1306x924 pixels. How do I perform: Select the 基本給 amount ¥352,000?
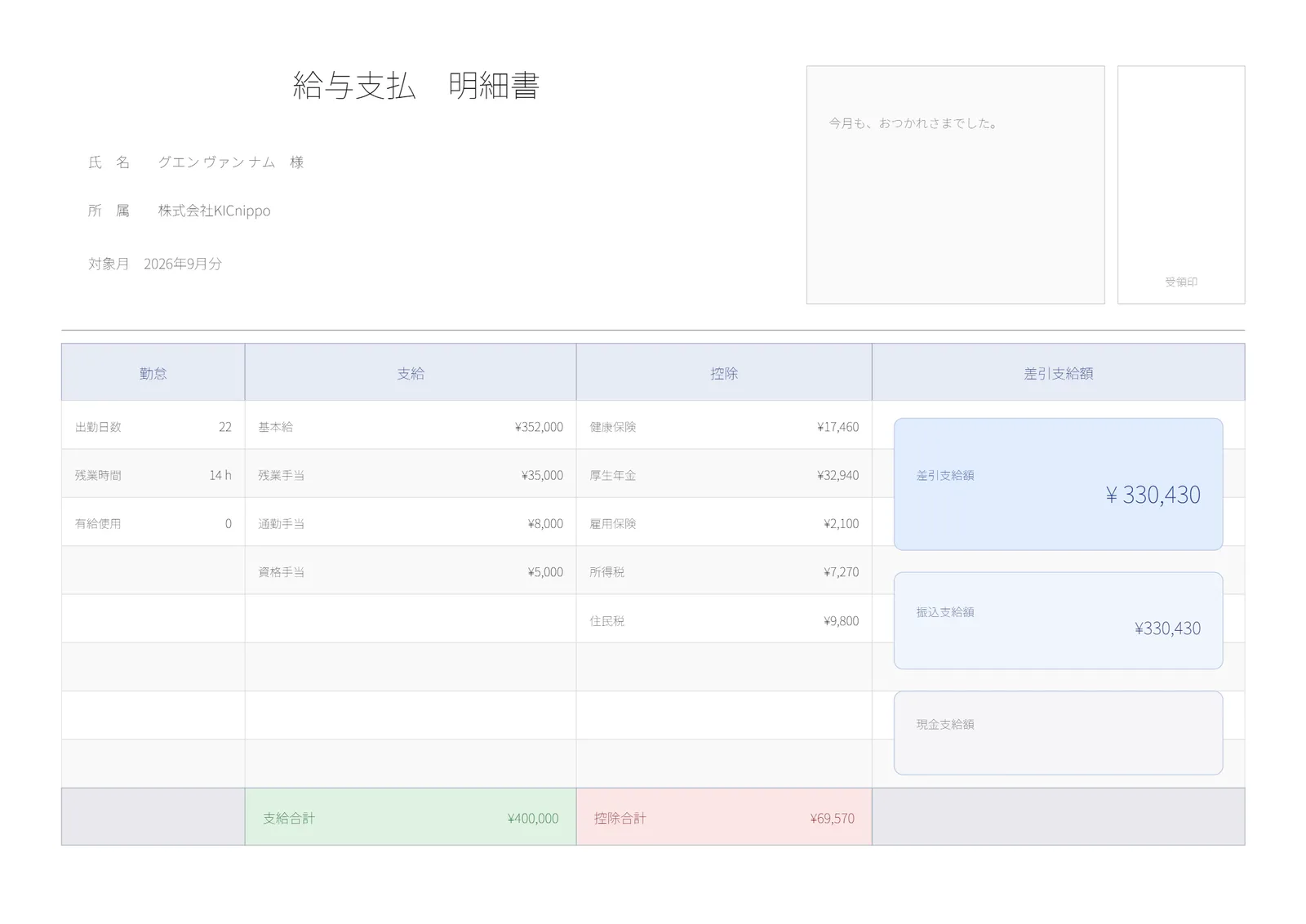point(539,427)
